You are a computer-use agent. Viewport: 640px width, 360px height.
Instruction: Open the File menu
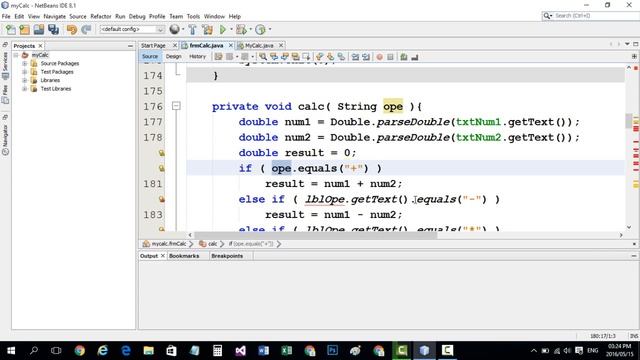6,16
